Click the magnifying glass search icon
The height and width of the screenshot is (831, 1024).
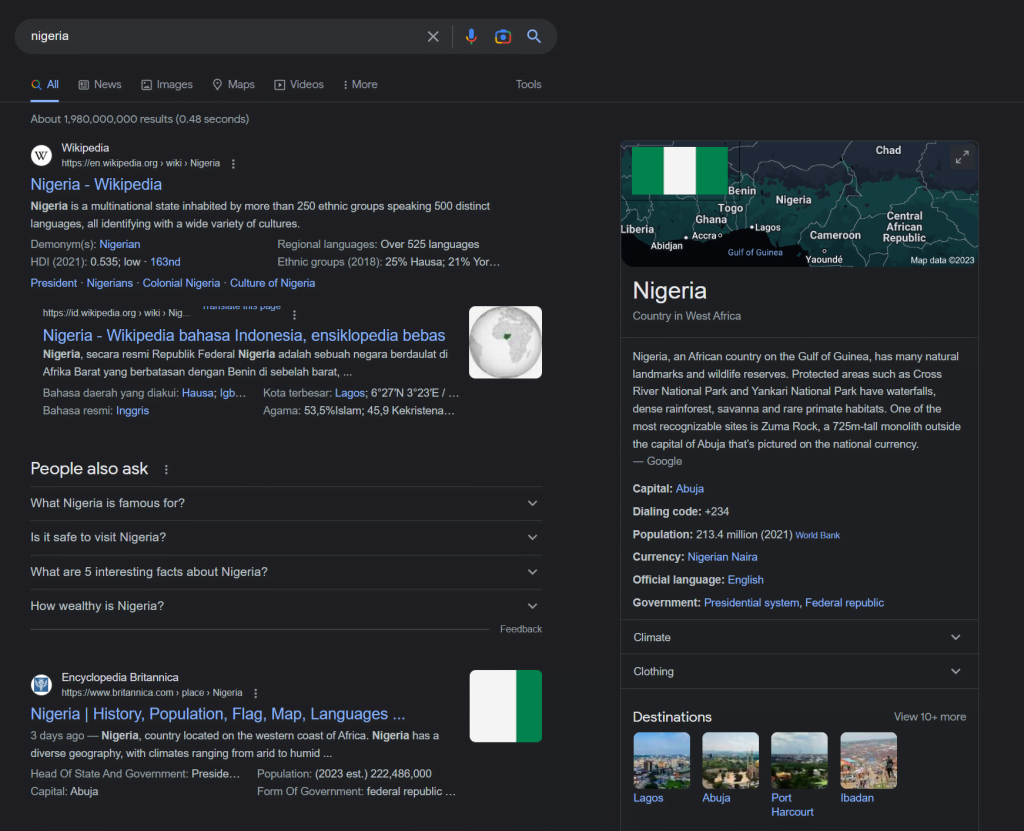coord(534,36)
